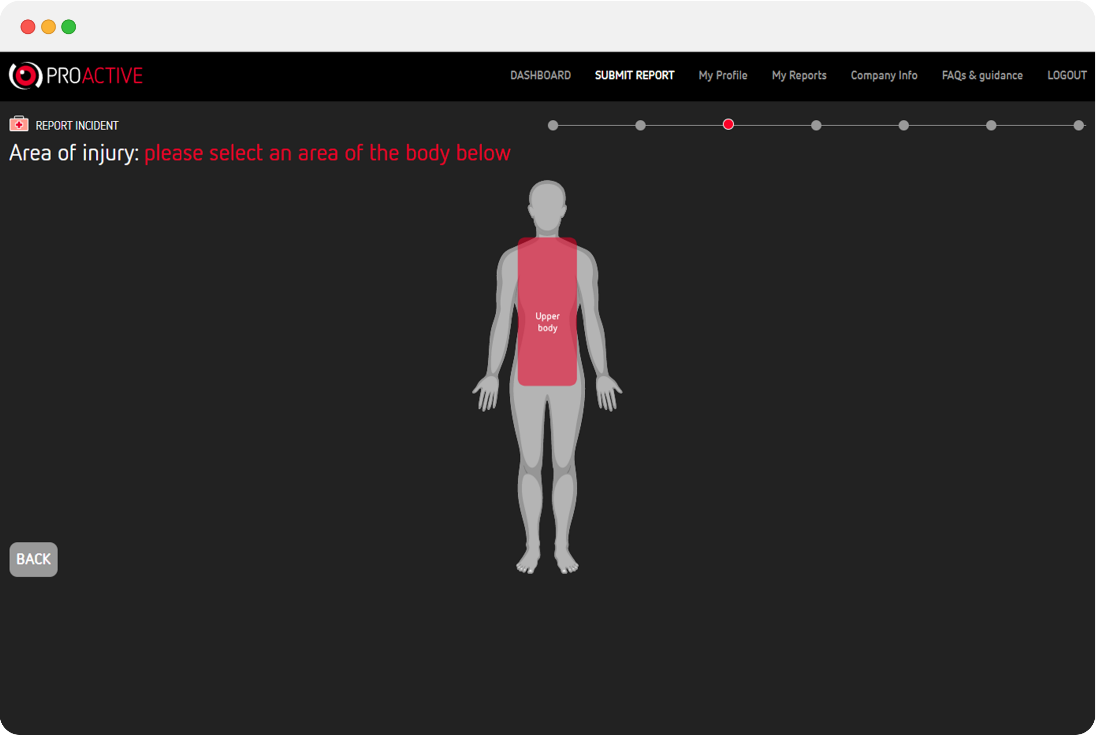Click the BACK button
Viewport: 1096px width, 735px height.
34,560
